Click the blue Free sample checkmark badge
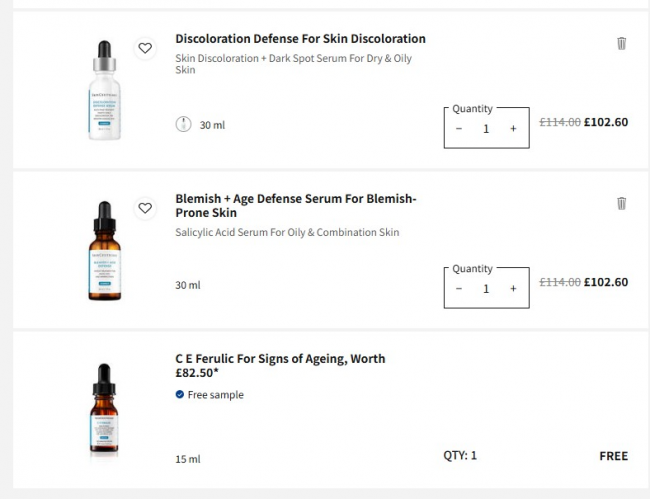The height and width of the screenshot is (499, 650). click(180, 395)
